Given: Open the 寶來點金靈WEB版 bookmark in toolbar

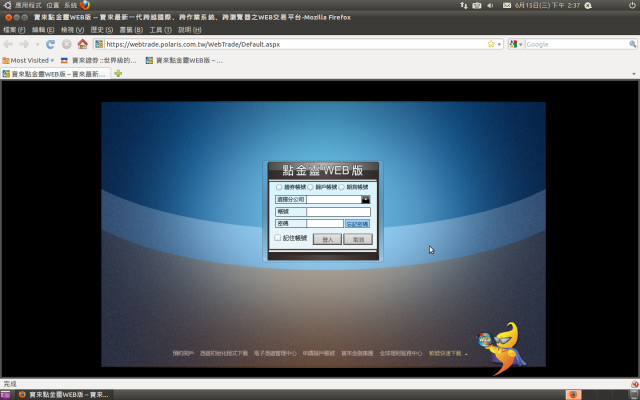Looking at the screenshot, I should point(184,60).
